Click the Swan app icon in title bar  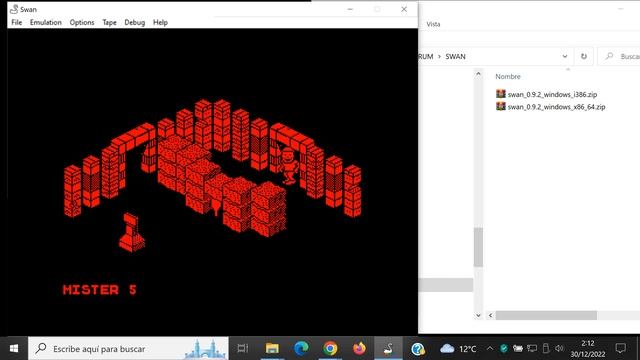click(x=14, y=9)
